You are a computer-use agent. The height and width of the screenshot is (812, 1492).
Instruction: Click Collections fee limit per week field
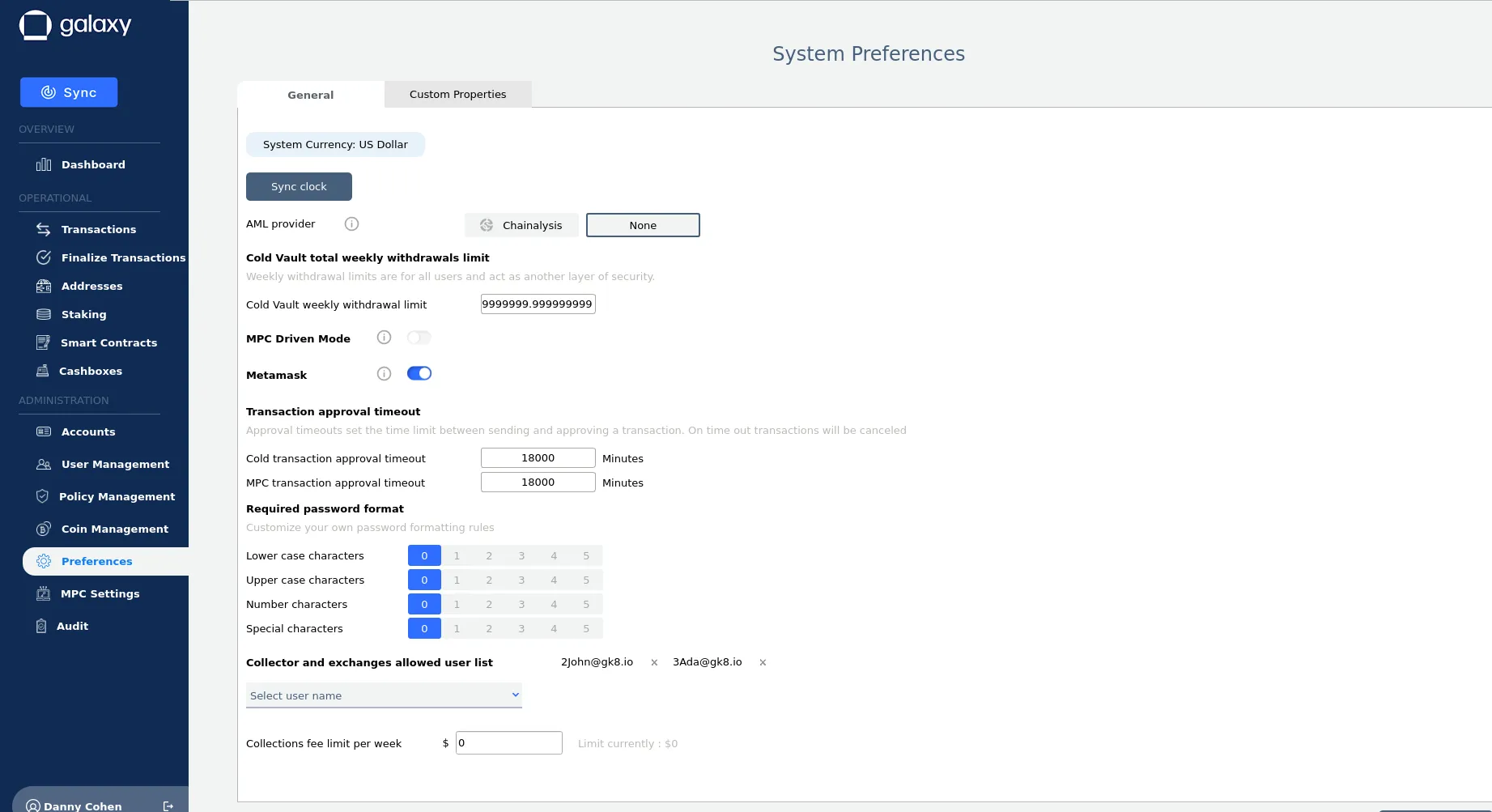(509, 743)
